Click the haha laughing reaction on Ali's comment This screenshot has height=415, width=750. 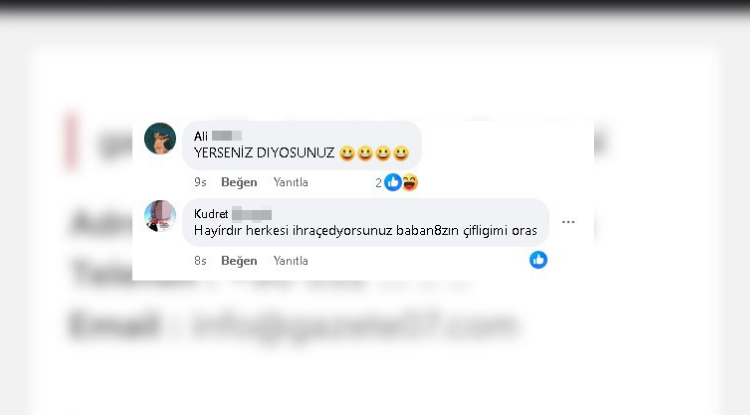(409, 182)
